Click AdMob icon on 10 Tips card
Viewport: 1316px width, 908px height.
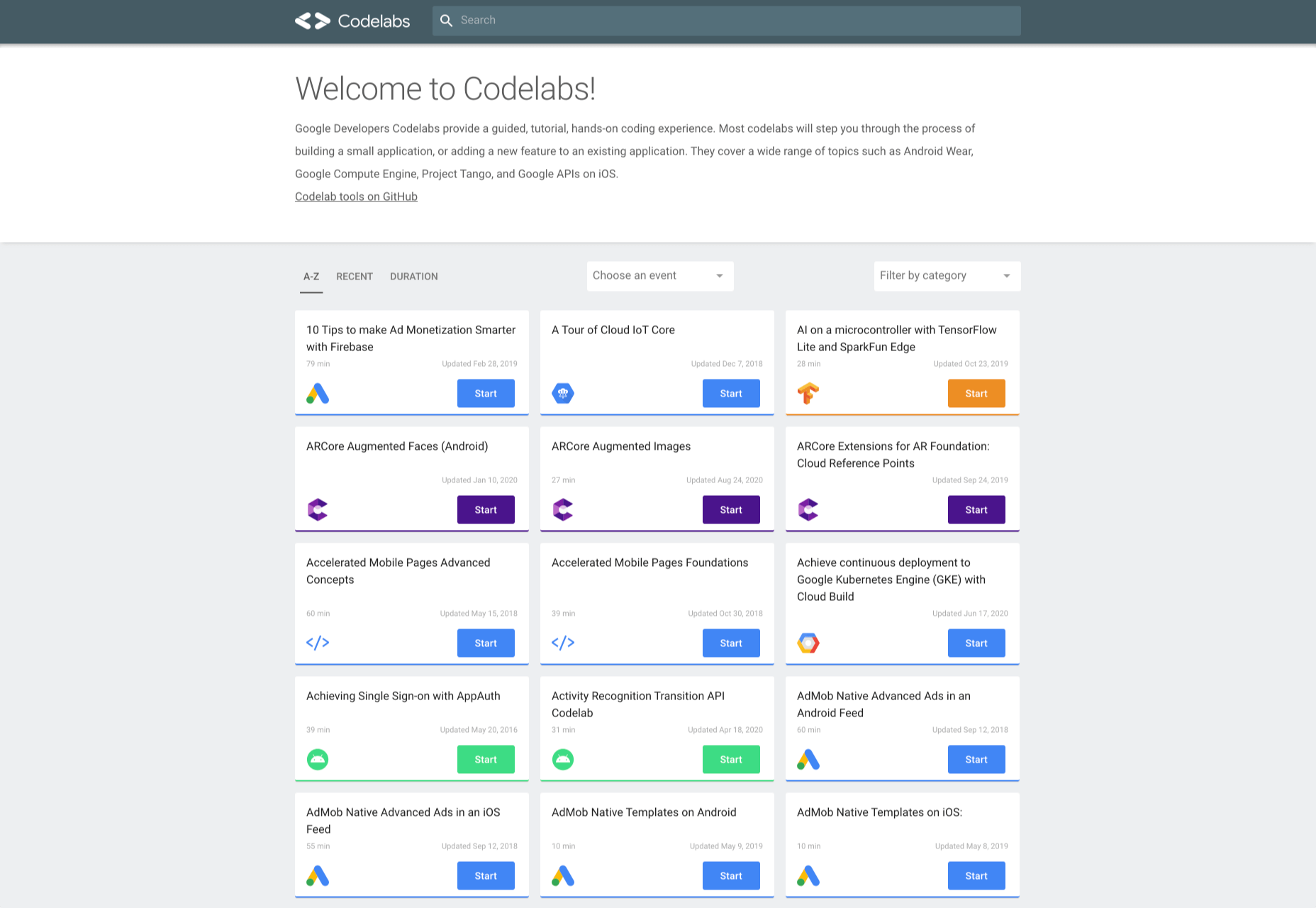click(318, 393)
